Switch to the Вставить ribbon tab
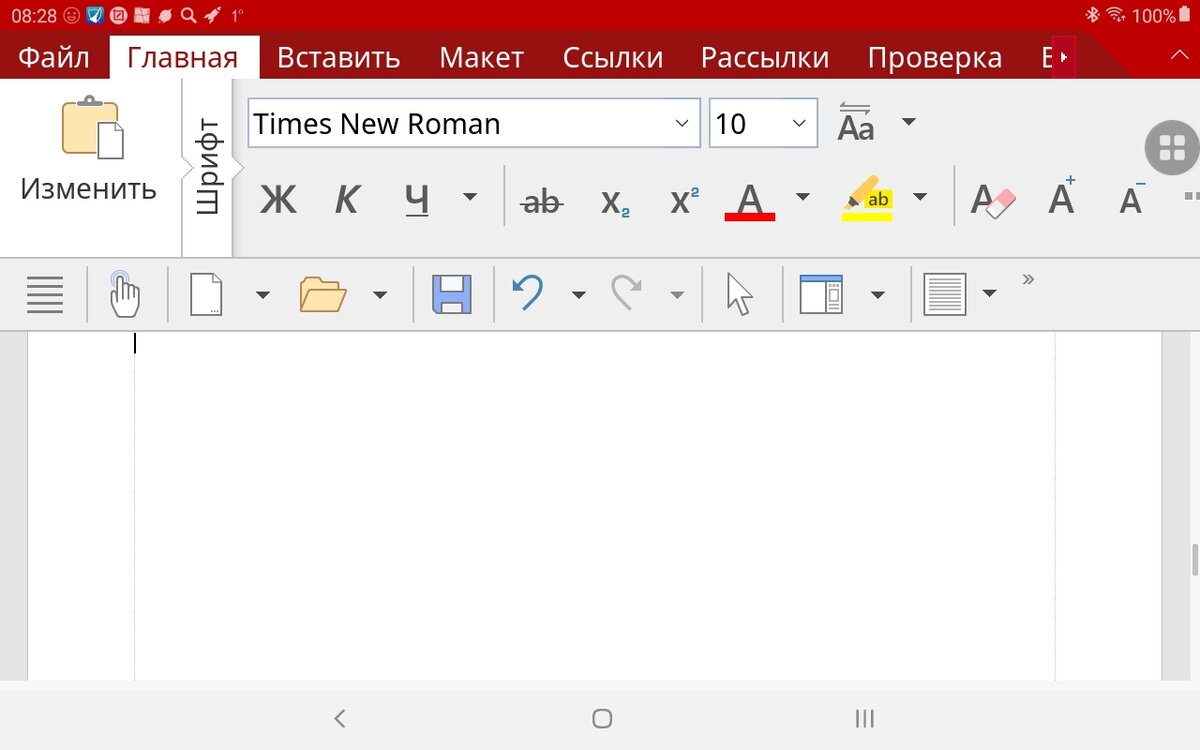The height and width of the screenshot is (750, 1200). (x=338, y=57)
